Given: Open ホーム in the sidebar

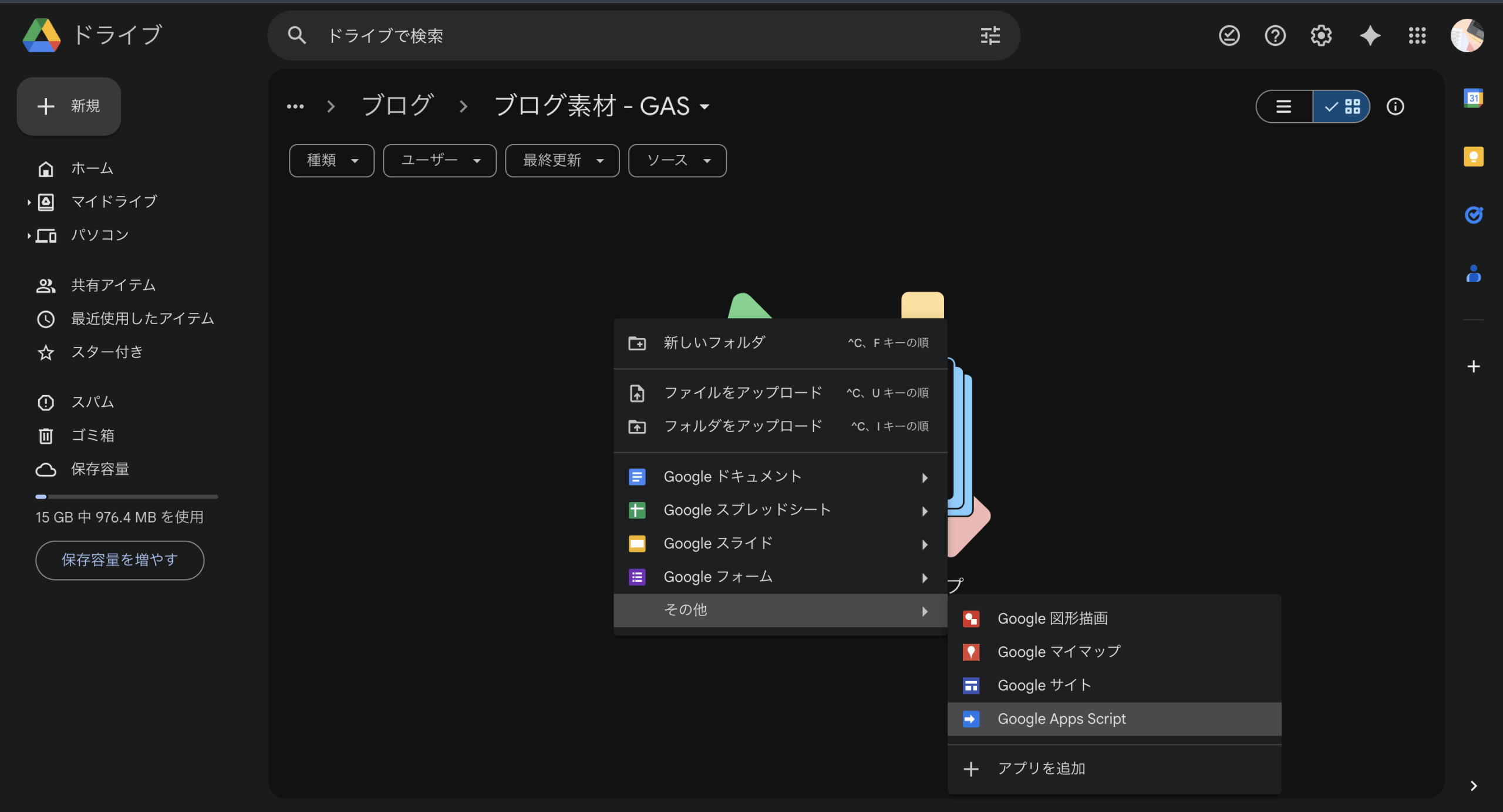Looking at the screenshot, I should point(92,169).
